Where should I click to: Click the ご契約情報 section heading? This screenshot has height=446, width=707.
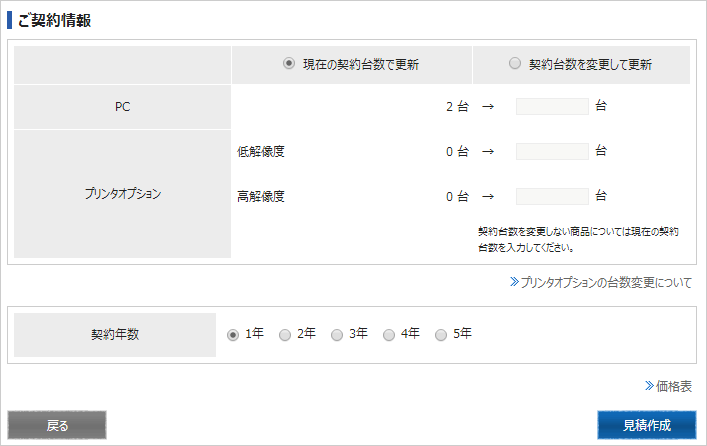tap(55, 20)
